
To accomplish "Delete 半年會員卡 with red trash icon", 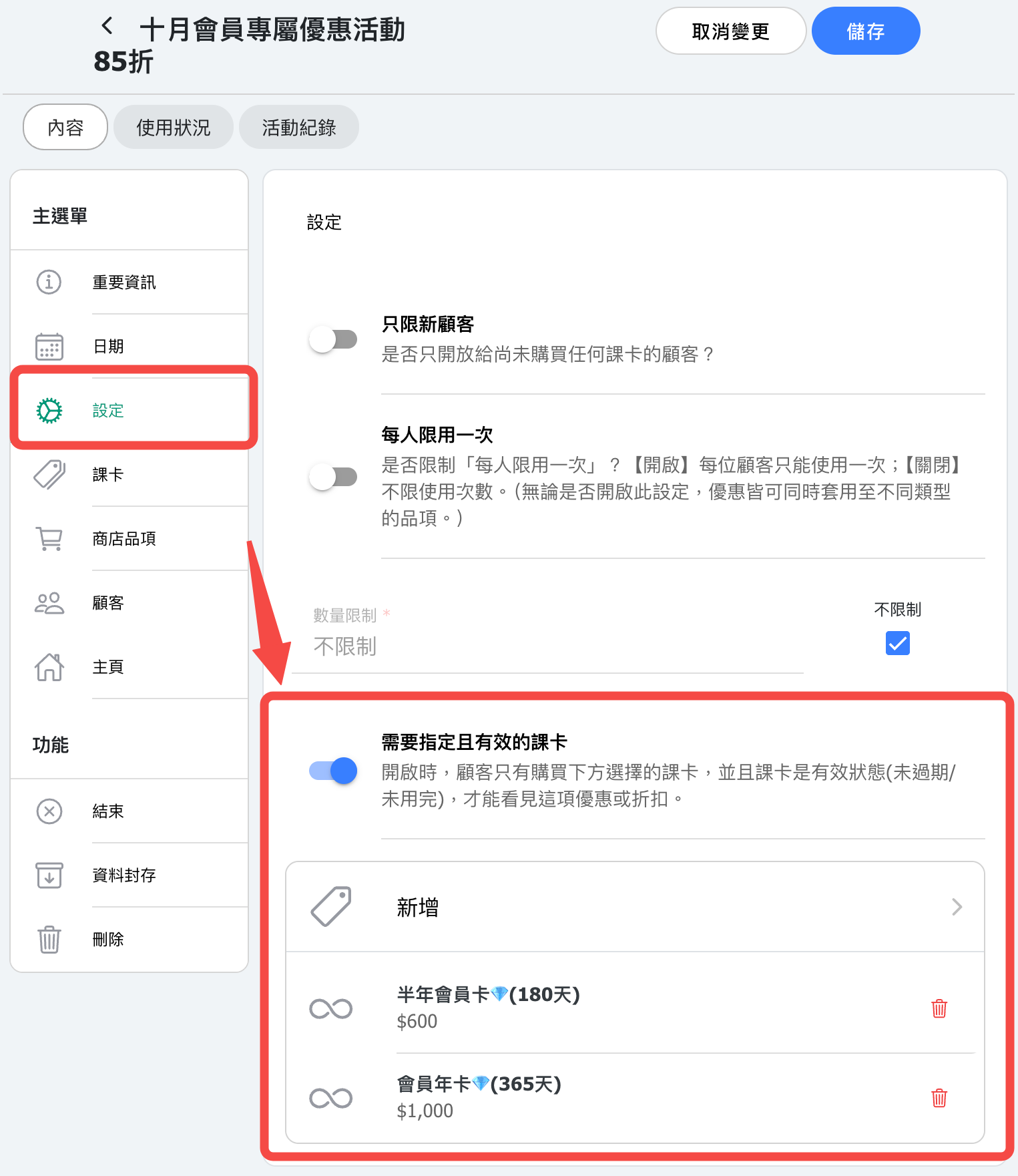I will [x=939, y=1008].
